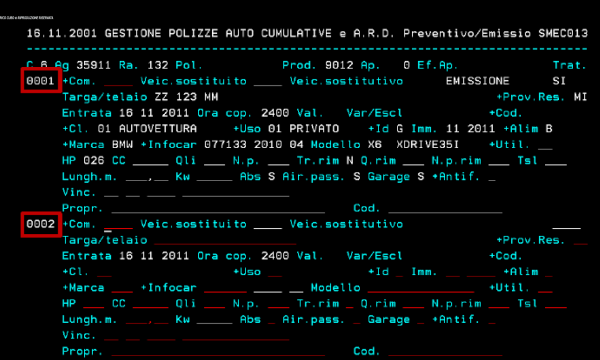Select vehicle record number 0001
Screen dimensions: 600x360
41,81
